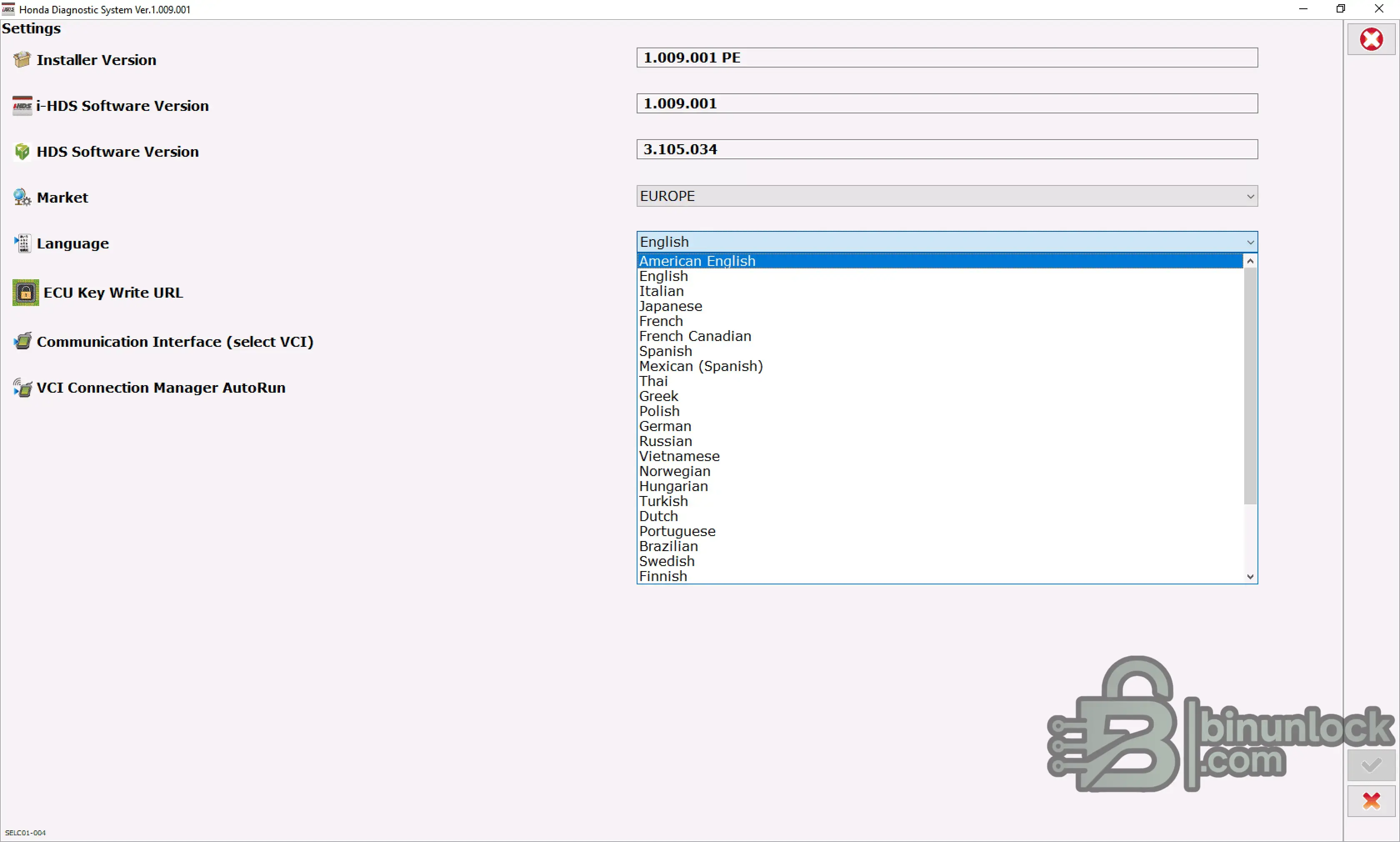Viewport: 1400px width, 842px height.
Task: Pick Brazilian language option
Action: click(940, 546)
